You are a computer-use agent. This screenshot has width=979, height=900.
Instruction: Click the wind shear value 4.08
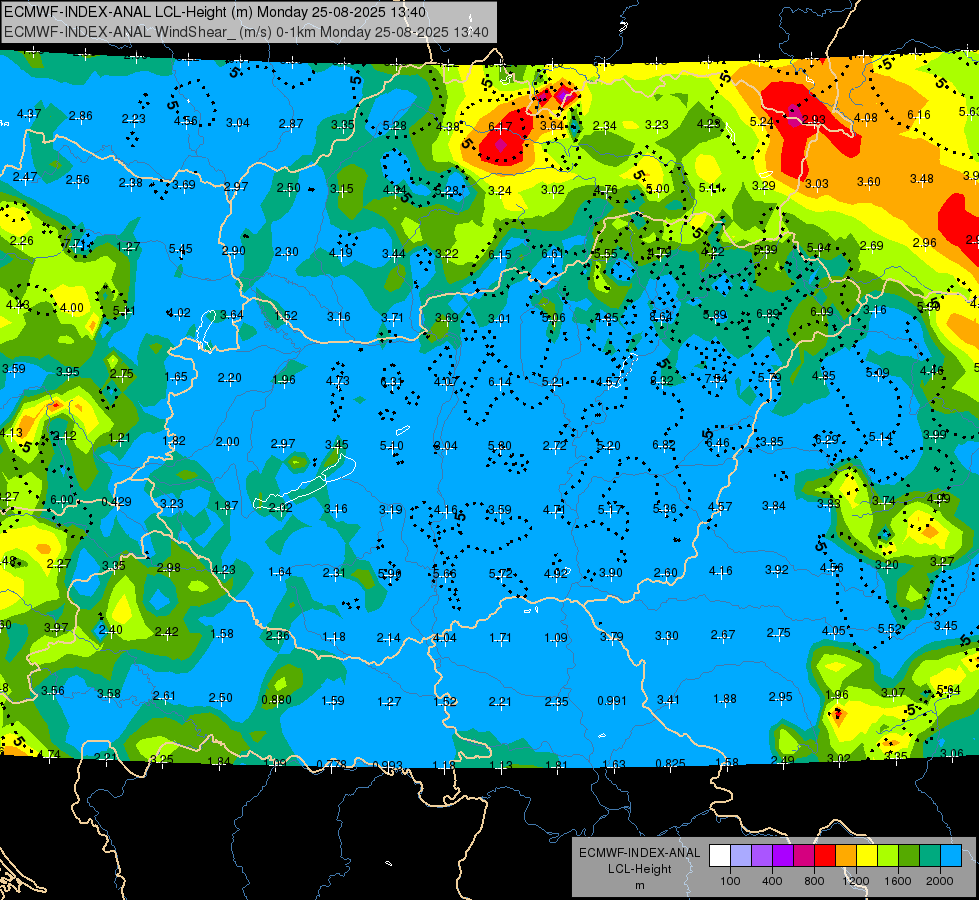click(x=865, y=117)
